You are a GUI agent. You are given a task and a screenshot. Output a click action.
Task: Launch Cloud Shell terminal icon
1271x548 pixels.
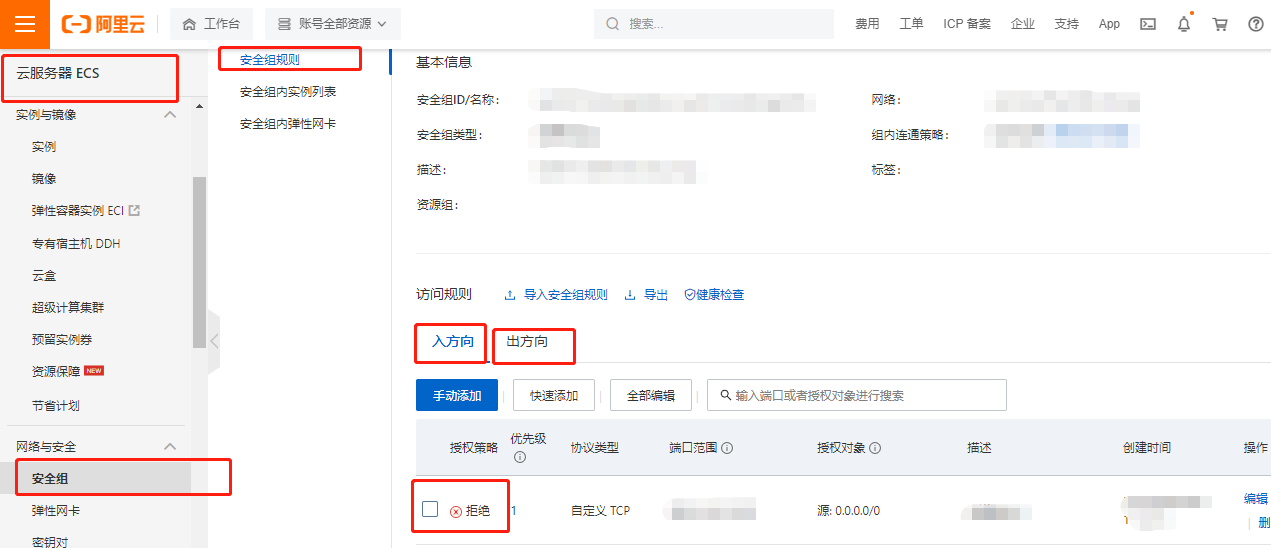1149,24
